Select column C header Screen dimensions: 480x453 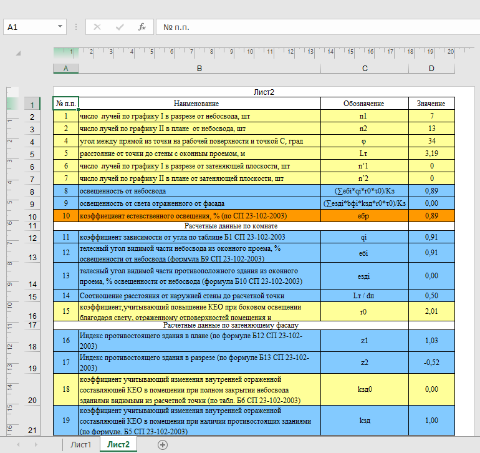[x=365, y=68]
